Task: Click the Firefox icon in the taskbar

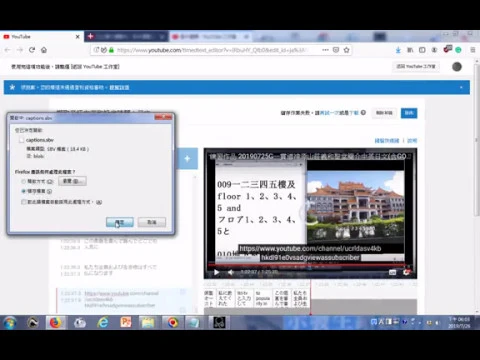Action: point(56,322)
